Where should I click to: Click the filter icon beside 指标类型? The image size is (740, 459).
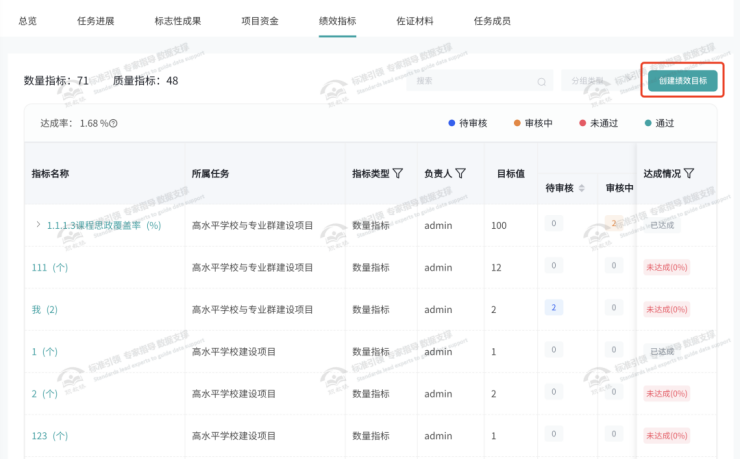(x=398, y=174)
